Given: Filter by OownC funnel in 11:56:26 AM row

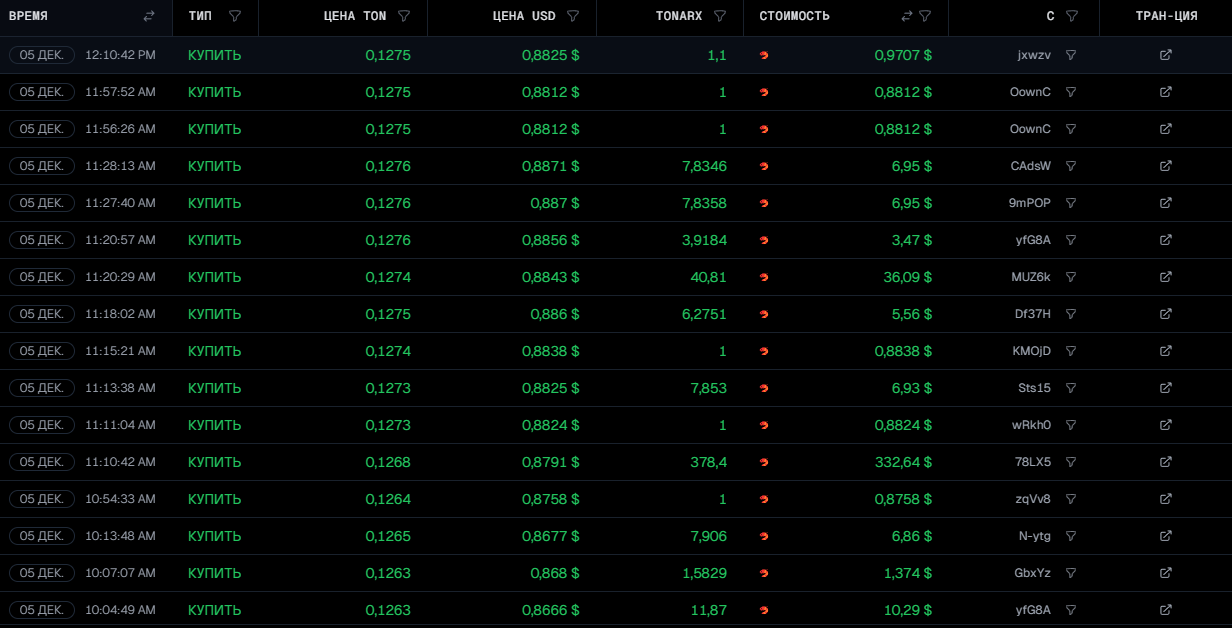Looking at the screenshot, I should [1071, 129].
